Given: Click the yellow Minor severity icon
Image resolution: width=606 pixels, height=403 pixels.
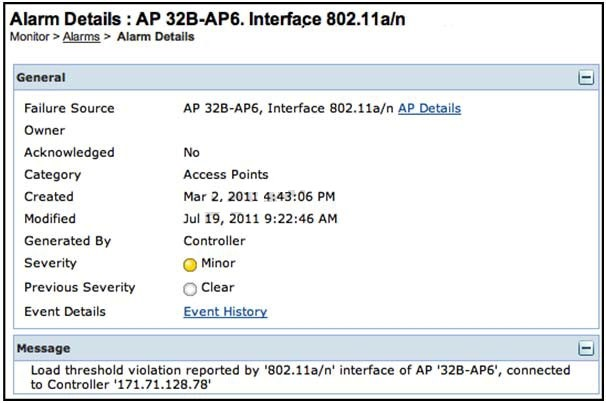Looking at the screenshot, I should 191,264.
